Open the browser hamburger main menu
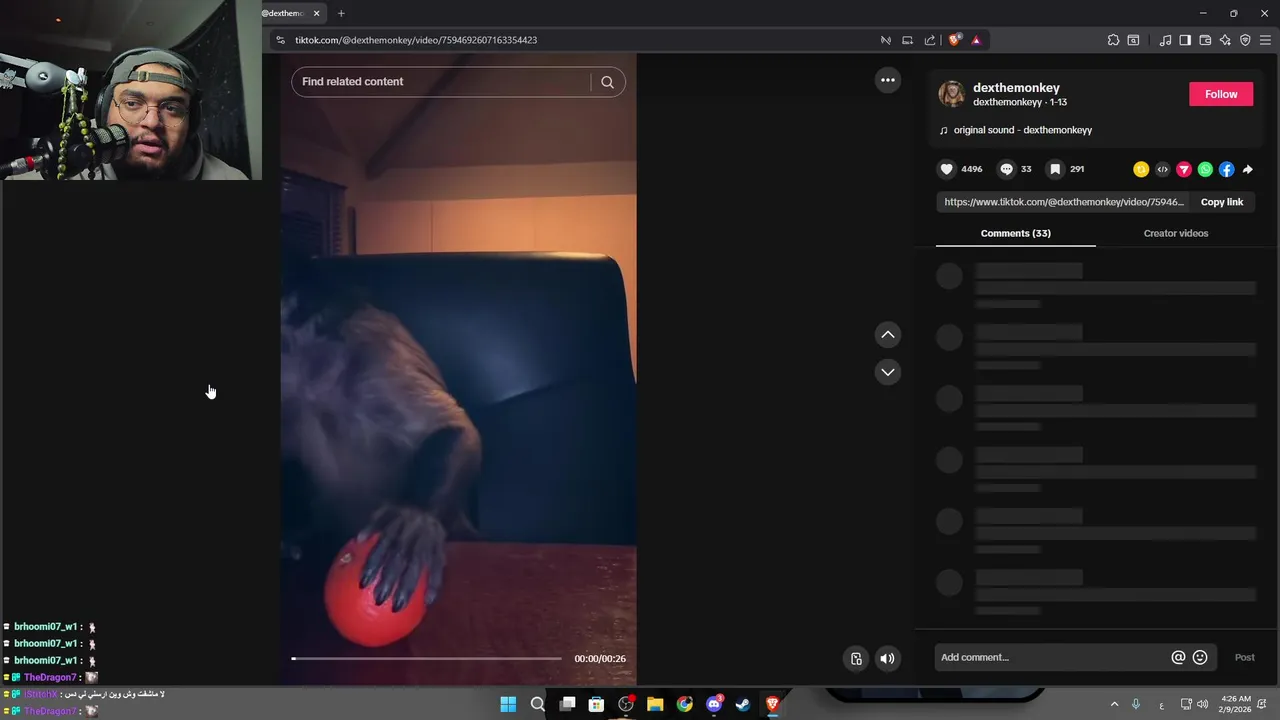 [1265, 40]
